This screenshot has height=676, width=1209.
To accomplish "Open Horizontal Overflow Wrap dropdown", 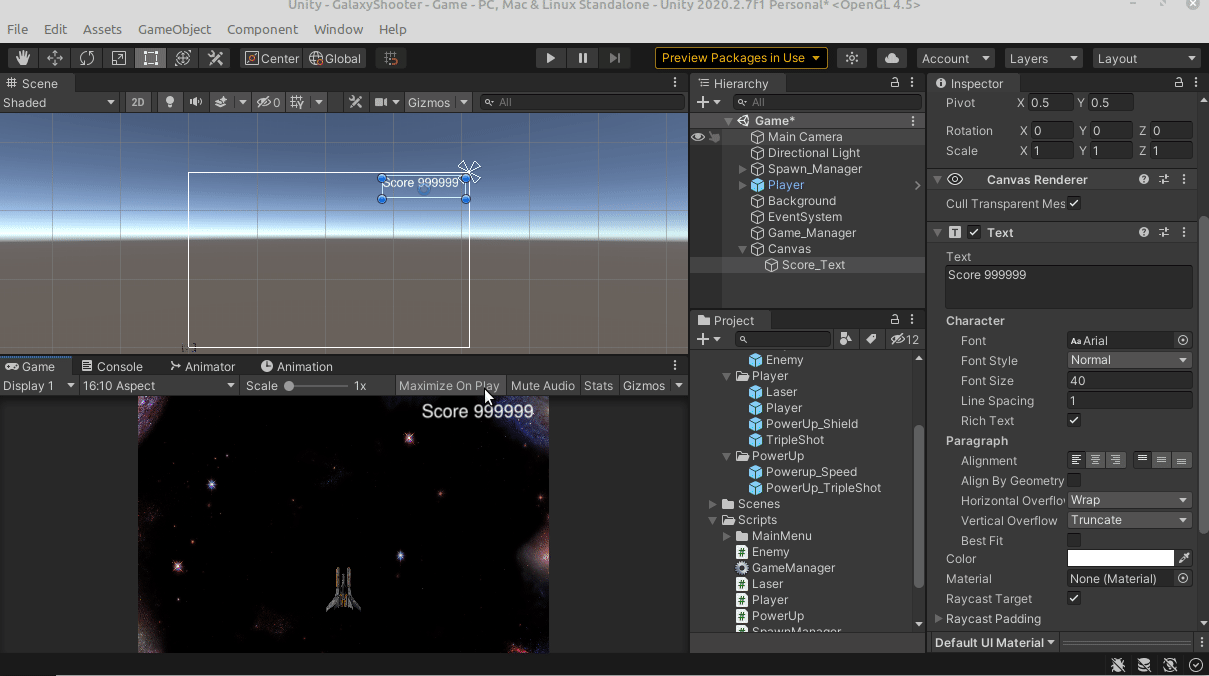I will 1129,501.
